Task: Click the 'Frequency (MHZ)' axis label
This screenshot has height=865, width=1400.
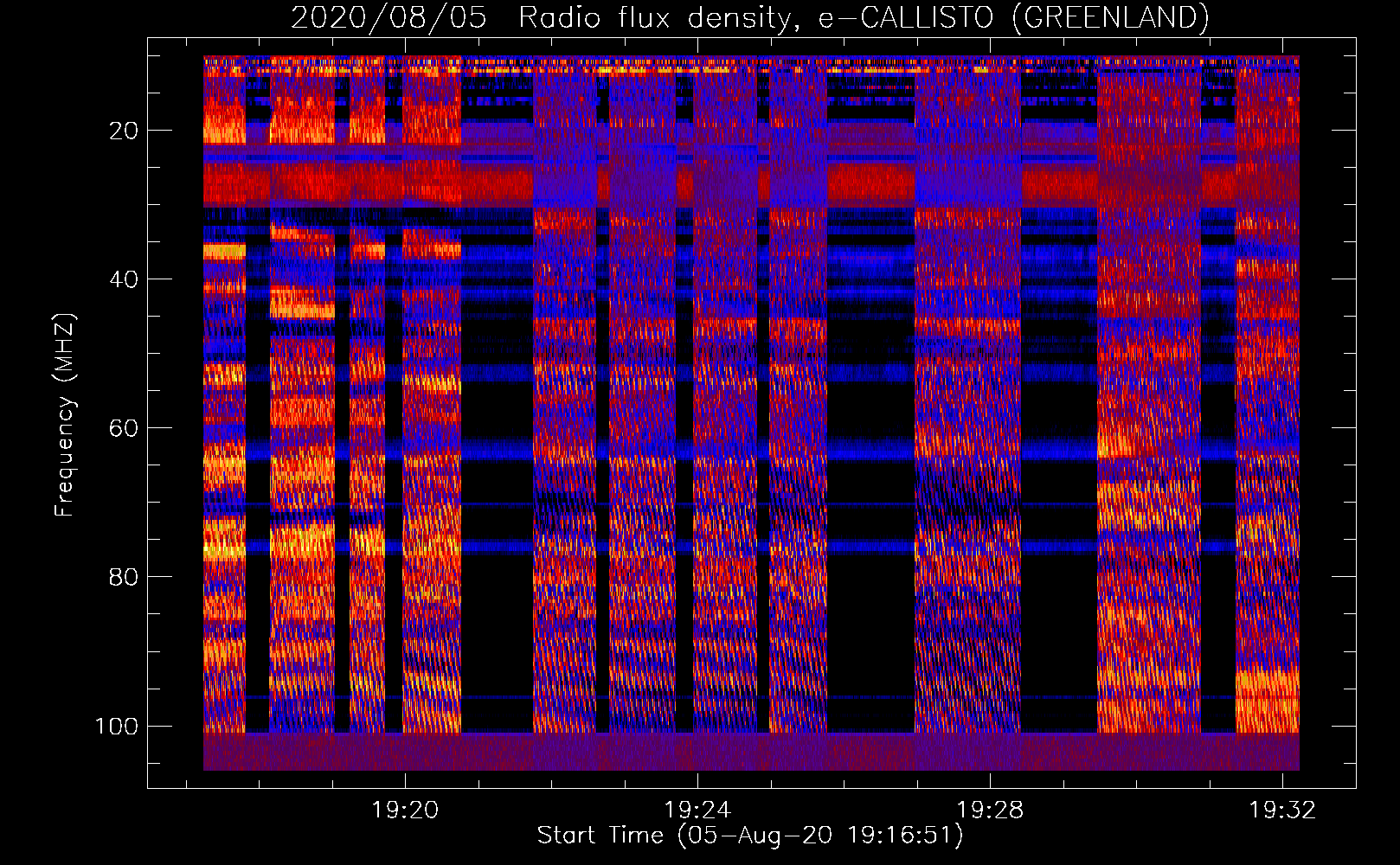Action: click(65, 415)
